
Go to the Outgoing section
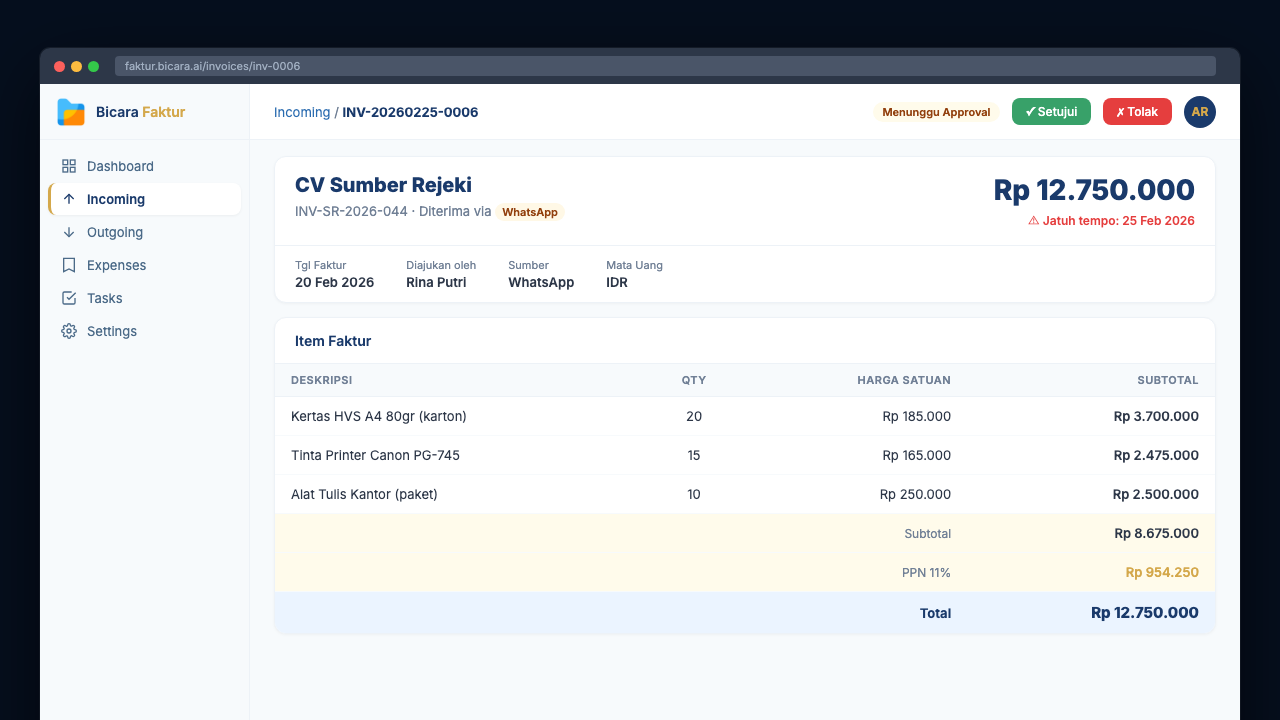click(115, 232)
